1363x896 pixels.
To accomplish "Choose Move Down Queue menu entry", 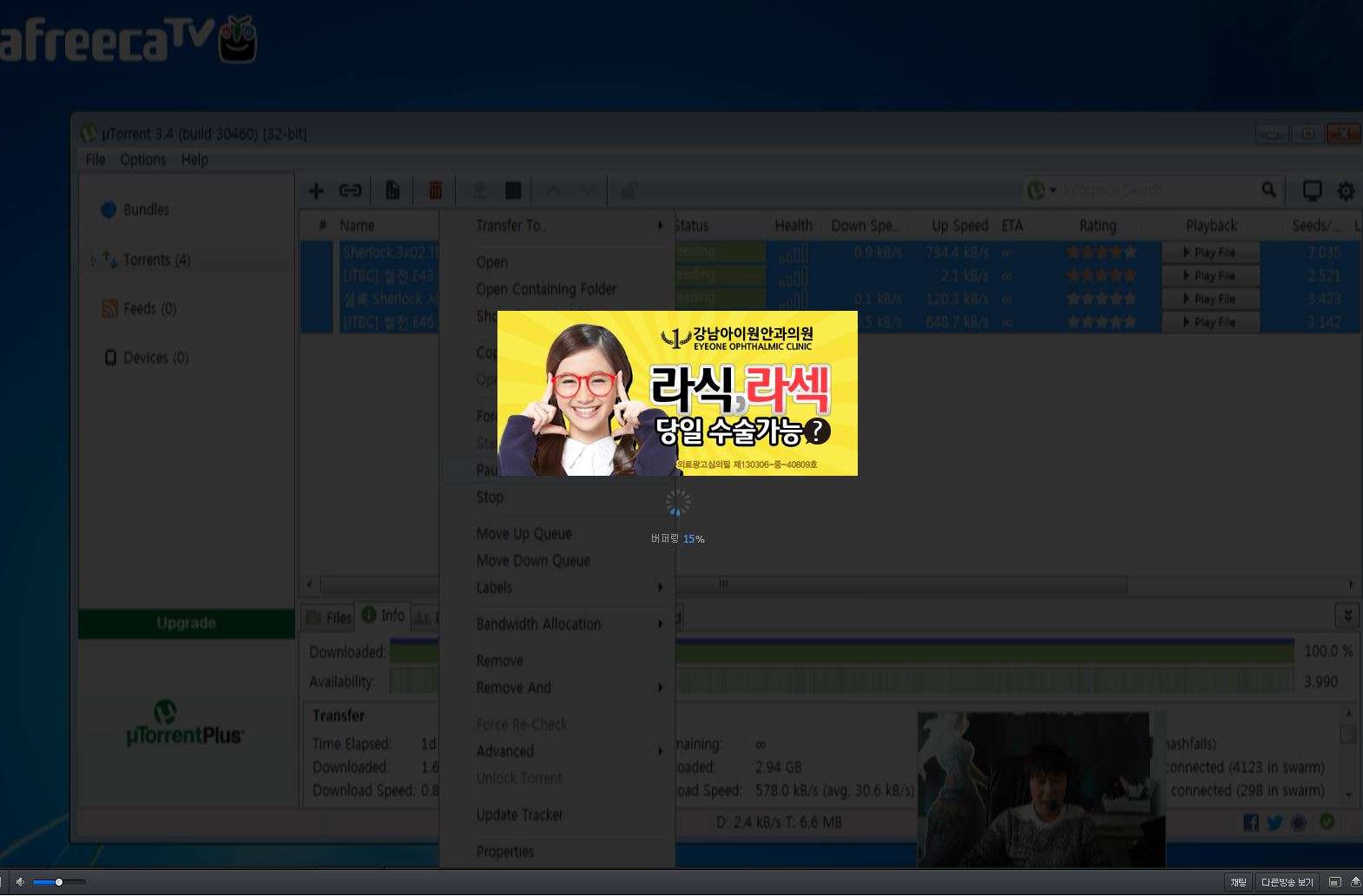I will 557,561.
